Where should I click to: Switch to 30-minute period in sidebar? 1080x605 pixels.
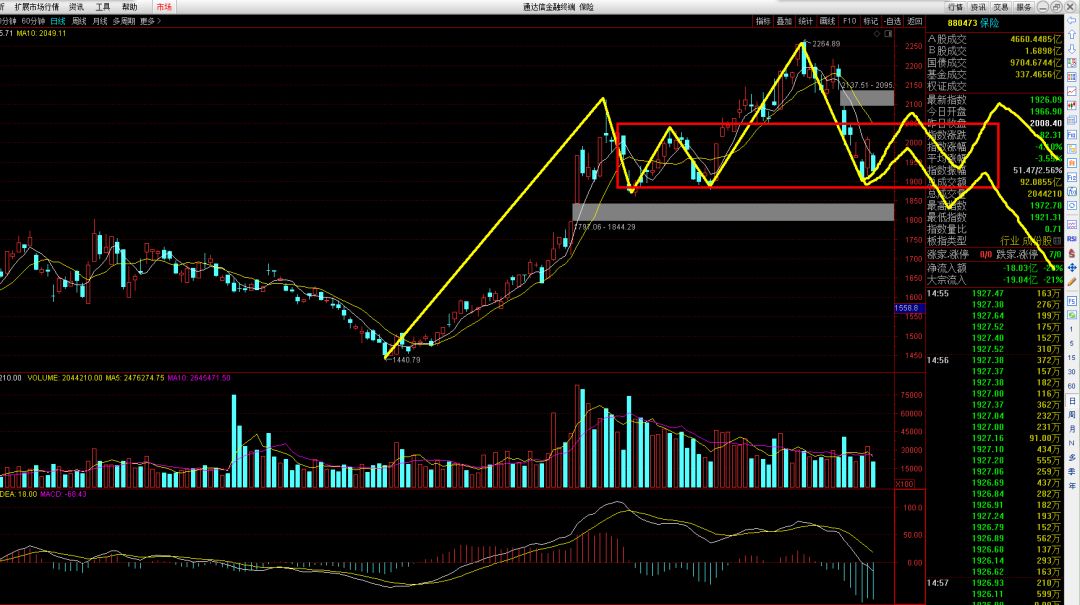1072,371
